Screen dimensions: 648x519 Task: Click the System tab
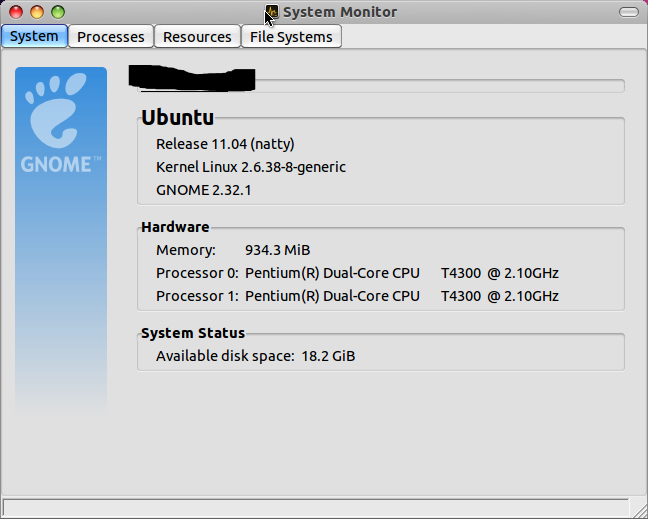pos(34,36)
